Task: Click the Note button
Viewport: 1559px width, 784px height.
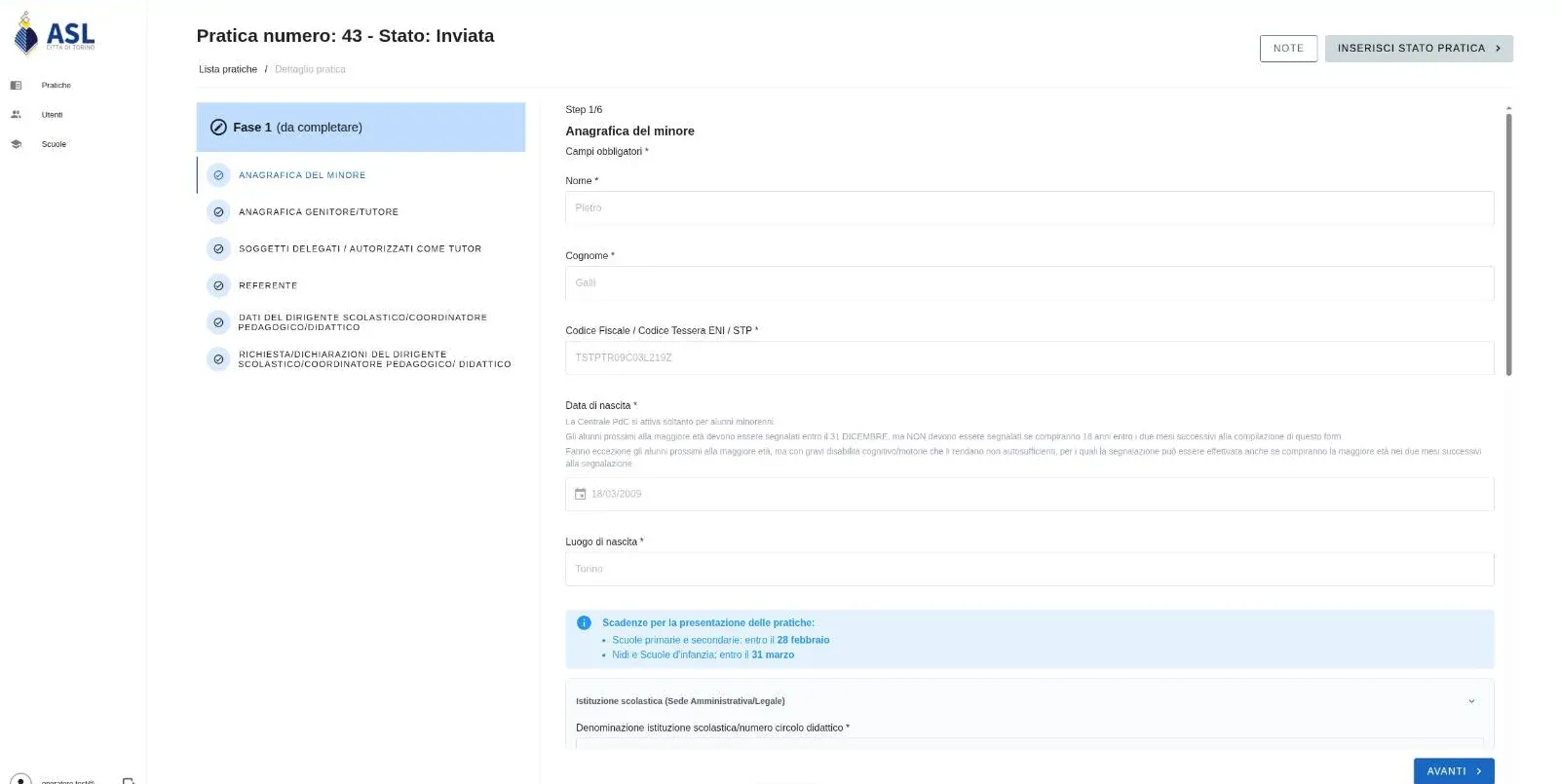Action: tap(1288, 49)
